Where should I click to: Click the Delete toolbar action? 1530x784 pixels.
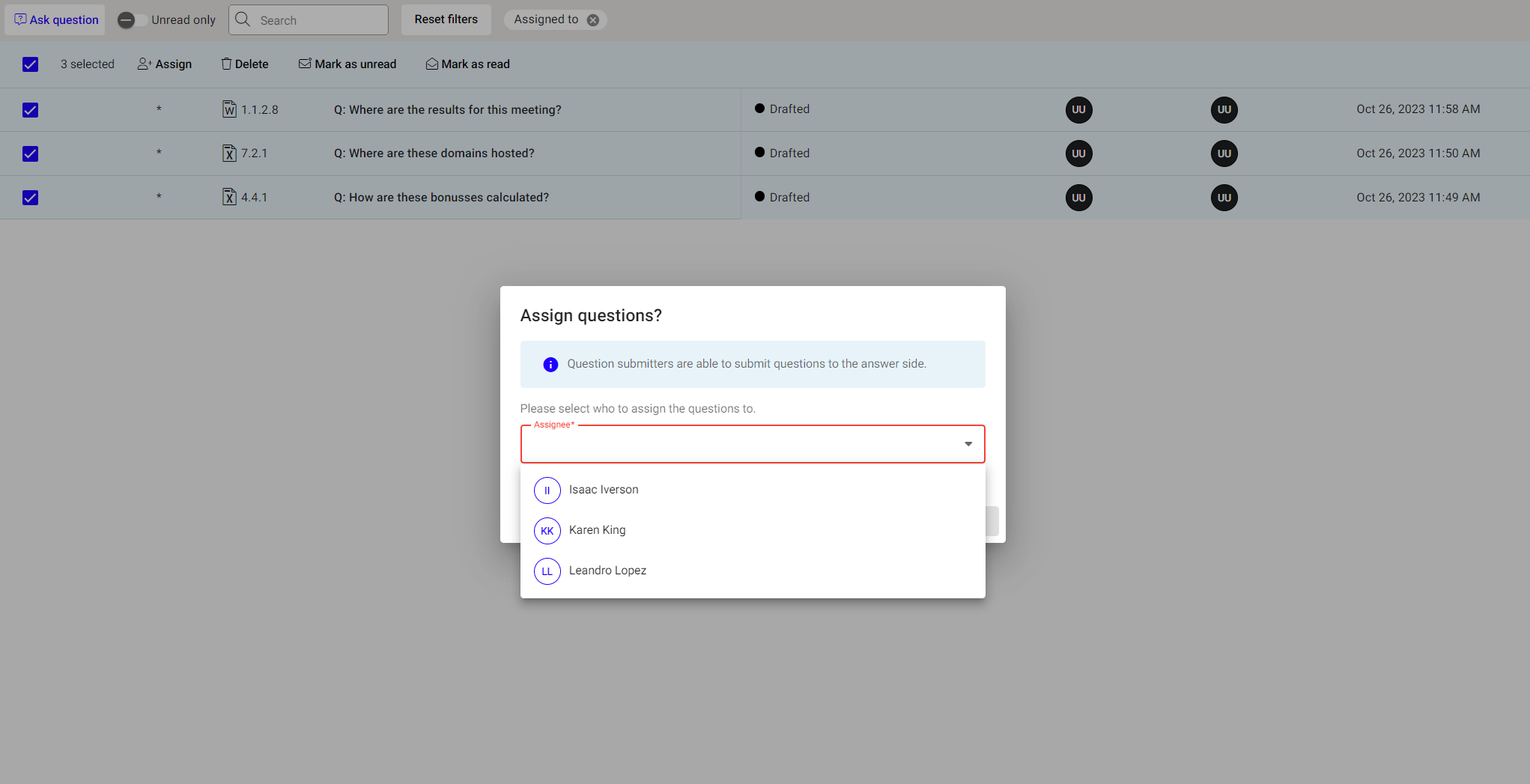pyautogui.click(x=245, y=64)
